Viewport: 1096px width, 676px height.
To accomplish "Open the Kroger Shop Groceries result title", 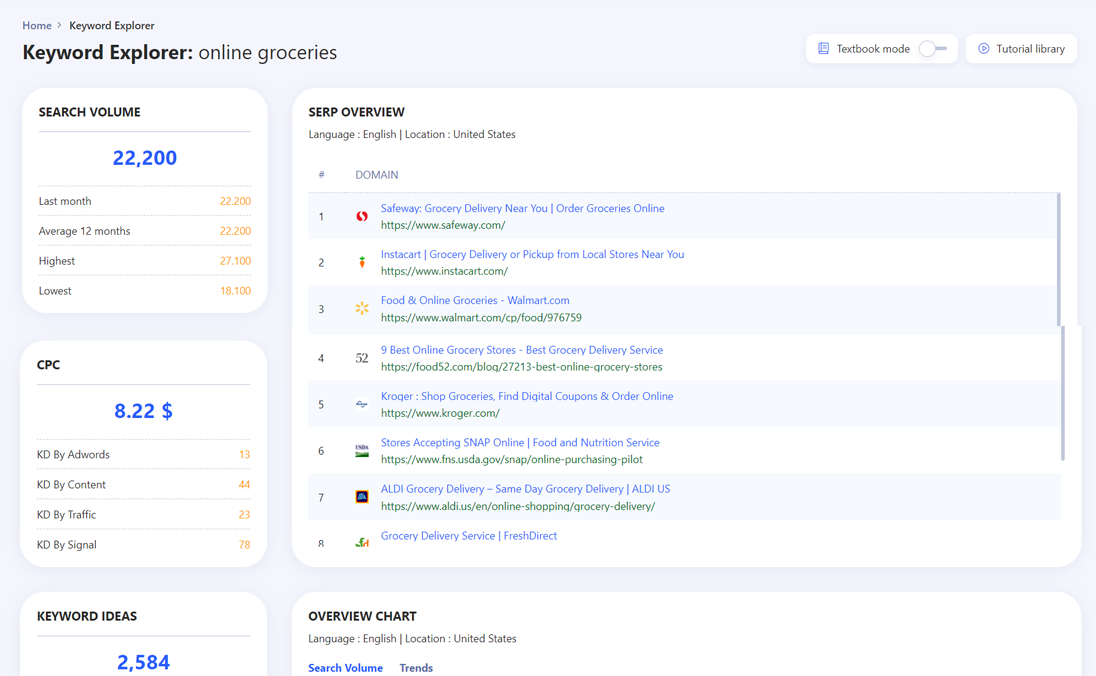I will (x=527, y=396).
